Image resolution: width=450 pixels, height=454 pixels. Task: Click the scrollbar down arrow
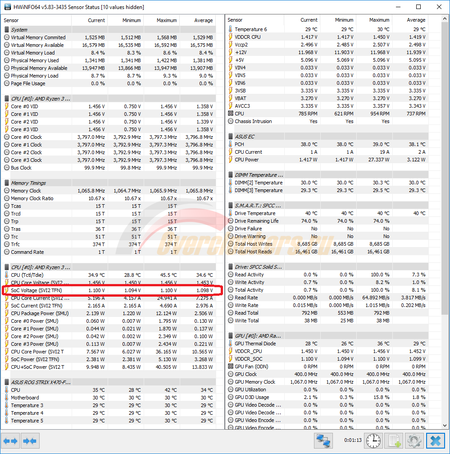coord(445,425)
